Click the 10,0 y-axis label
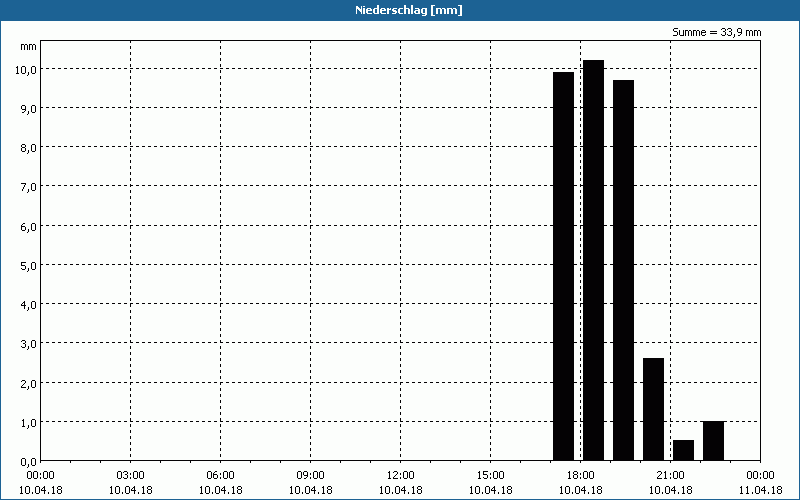Screen dimensions: 800x500 coord(26,69)
